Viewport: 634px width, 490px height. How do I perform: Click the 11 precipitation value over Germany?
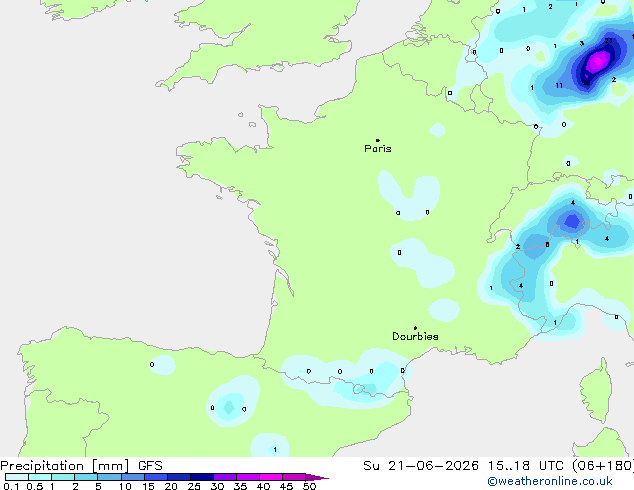[x=559, y=85]
